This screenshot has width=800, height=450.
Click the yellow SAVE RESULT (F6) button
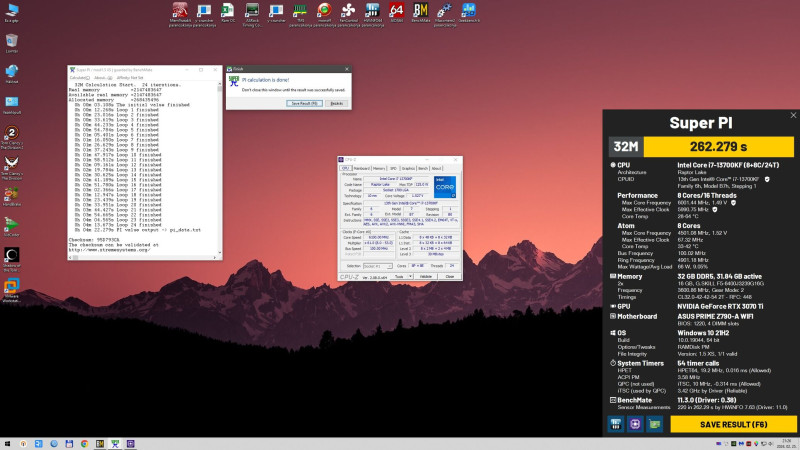(x=733, y=424)
